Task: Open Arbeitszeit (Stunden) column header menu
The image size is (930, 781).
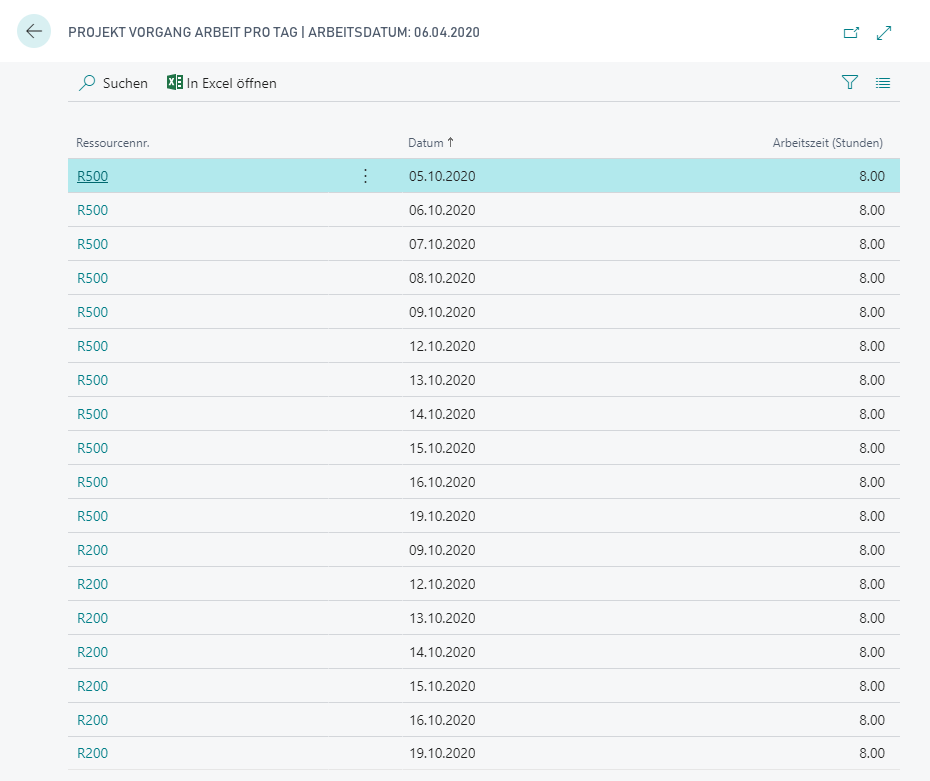Action: pos(827,143)
